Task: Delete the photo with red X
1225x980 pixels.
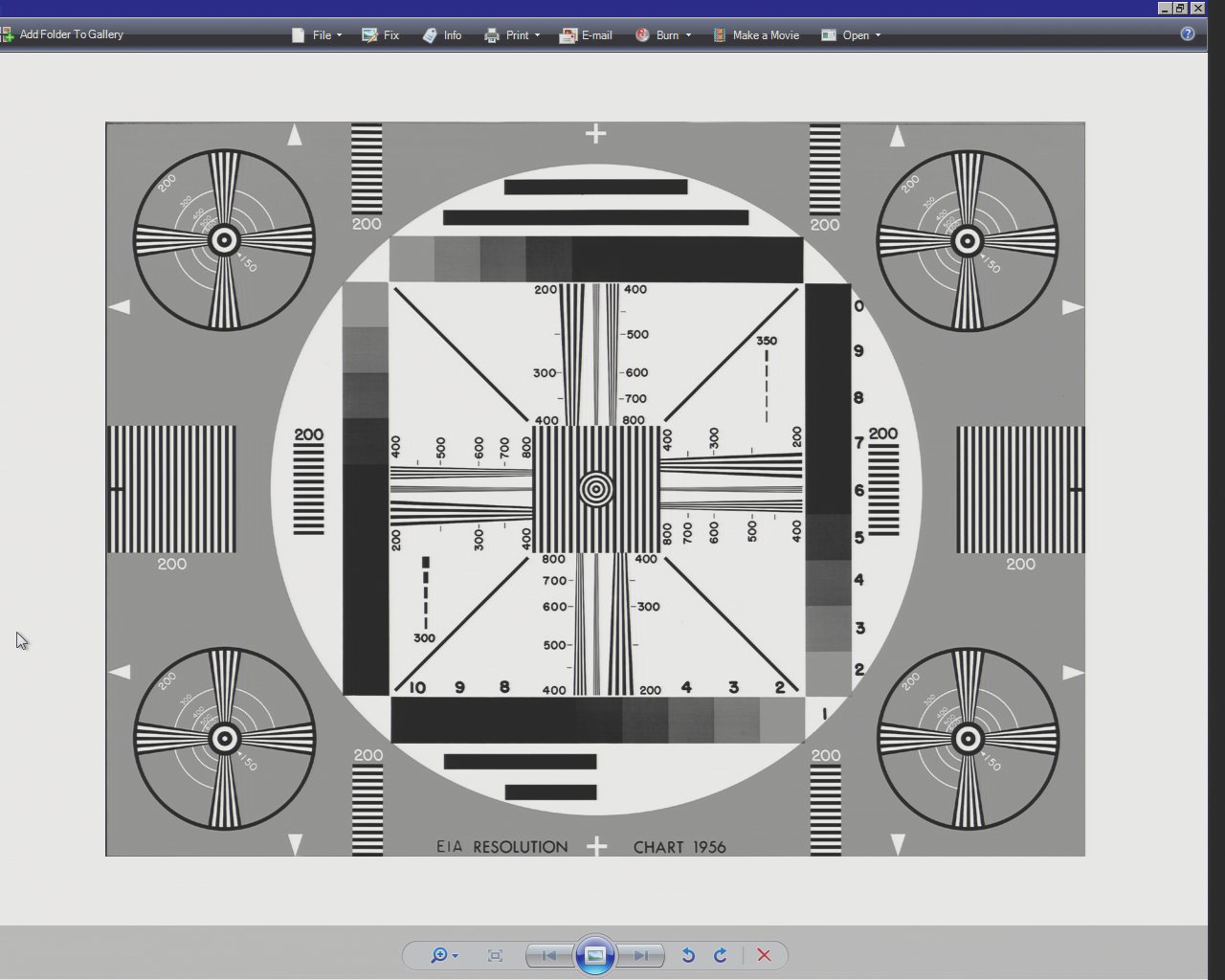Action: click(x=764, y=955)
